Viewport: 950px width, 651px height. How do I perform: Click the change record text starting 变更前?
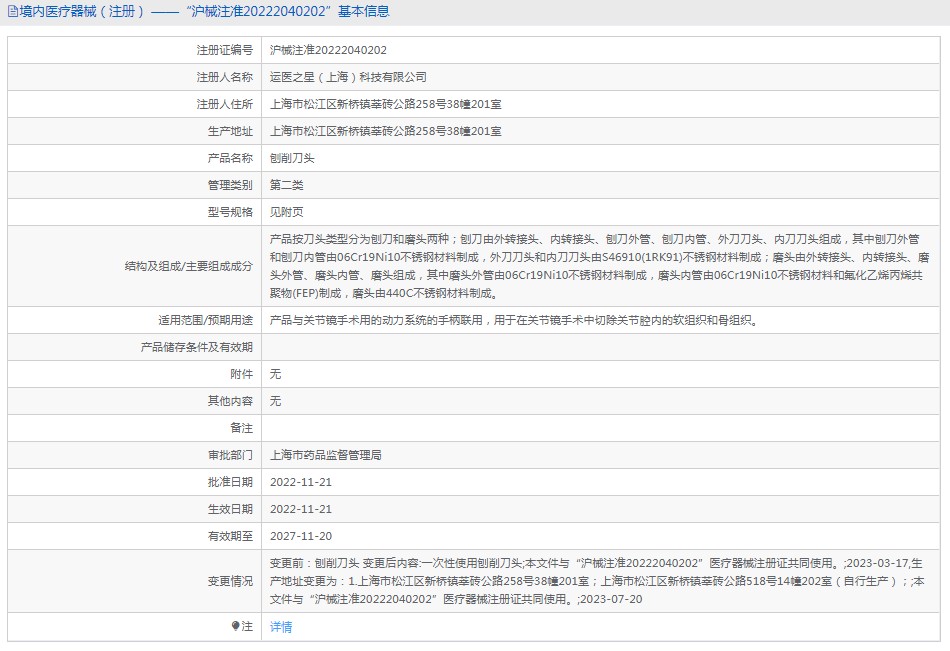(x=597, y=581)
